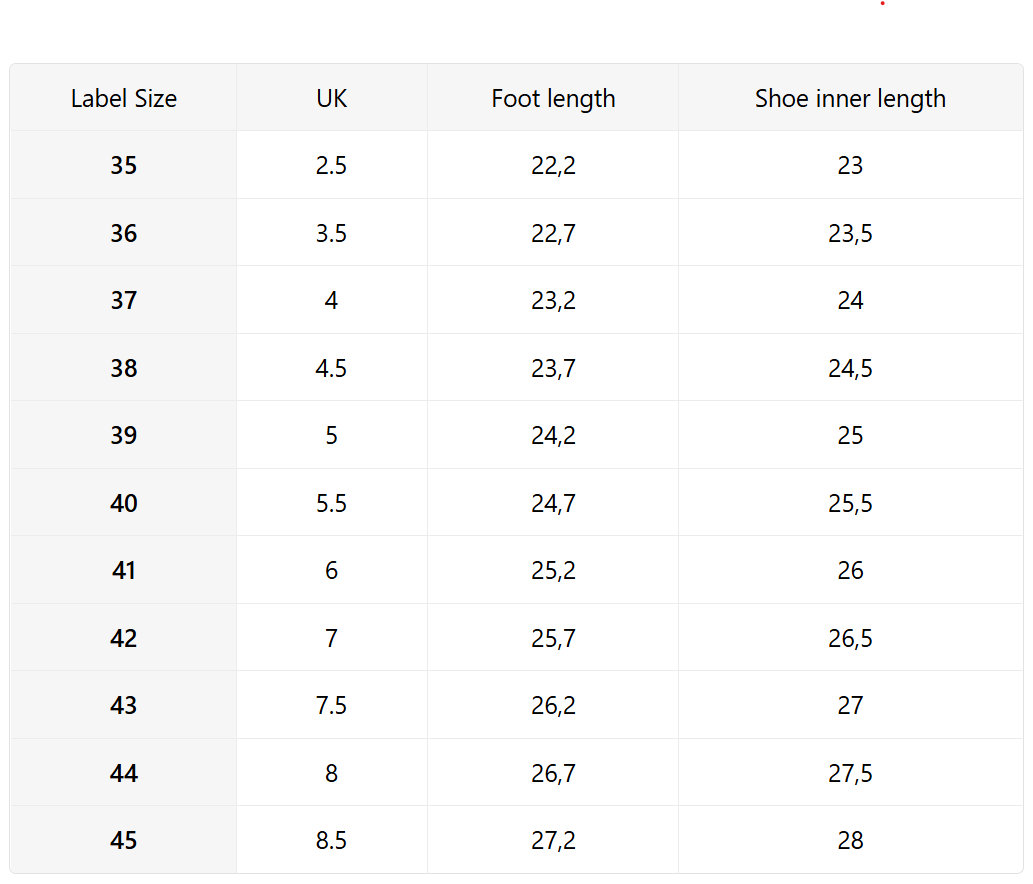Screen dimensions: 1033x884
Task: Select label size 41 cell
Action: (x=124, y=571)
